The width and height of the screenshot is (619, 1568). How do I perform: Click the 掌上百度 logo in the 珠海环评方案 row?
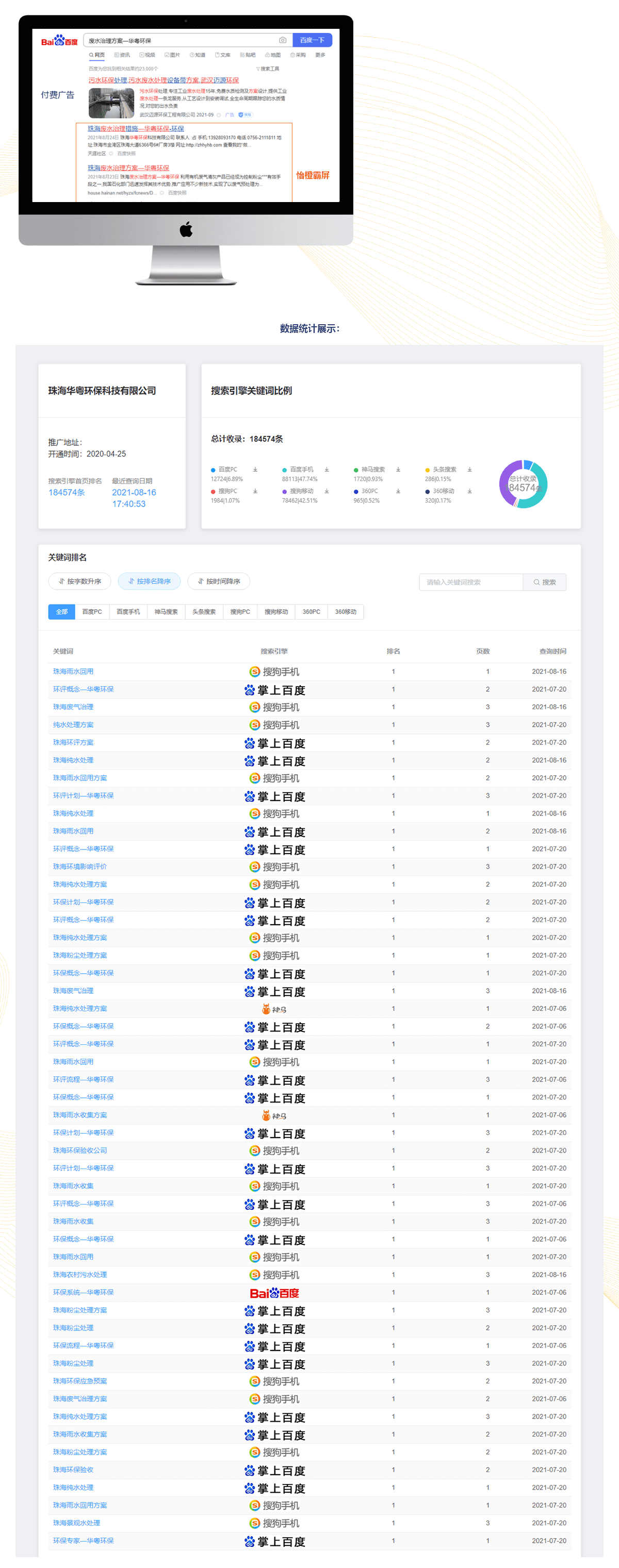click(274, 743)
